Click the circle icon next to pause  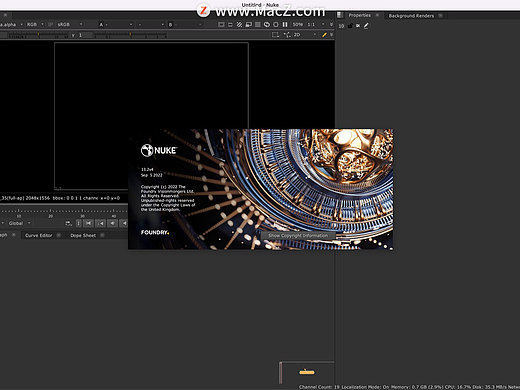[x=276, y=25]
